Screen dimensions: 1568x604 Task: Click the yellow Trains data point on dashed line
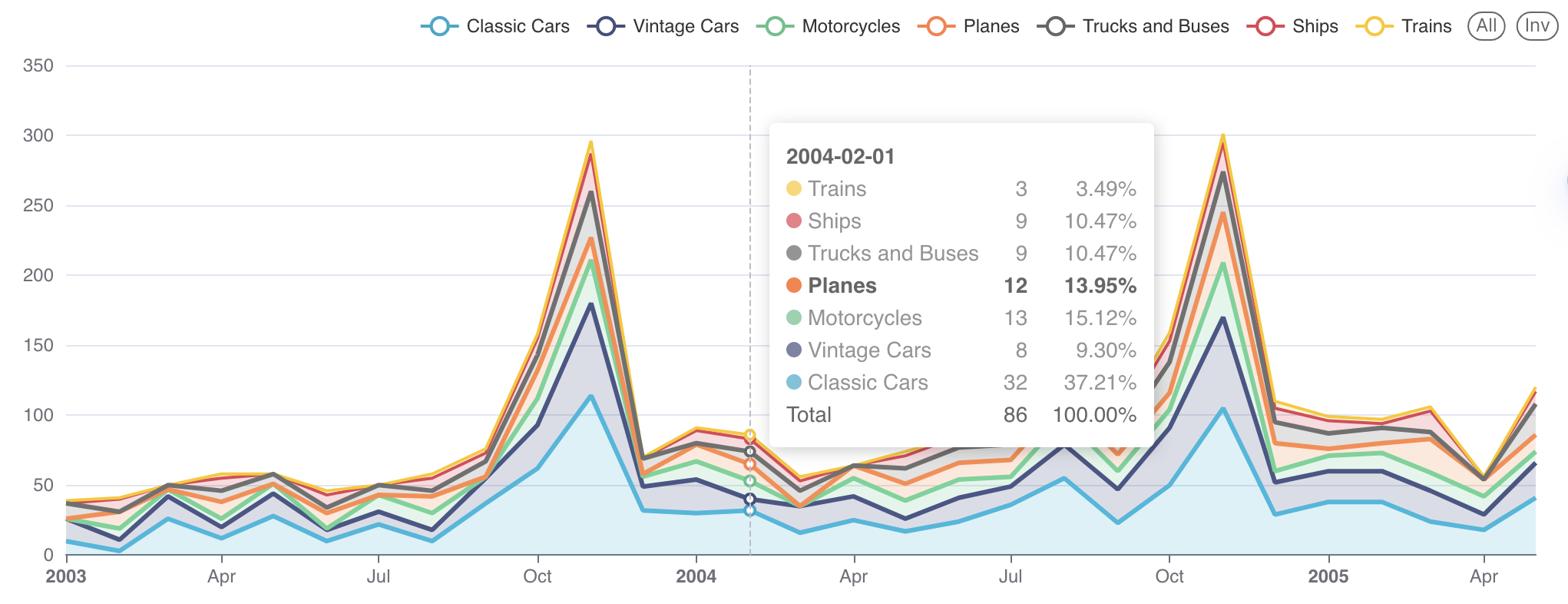750,435
